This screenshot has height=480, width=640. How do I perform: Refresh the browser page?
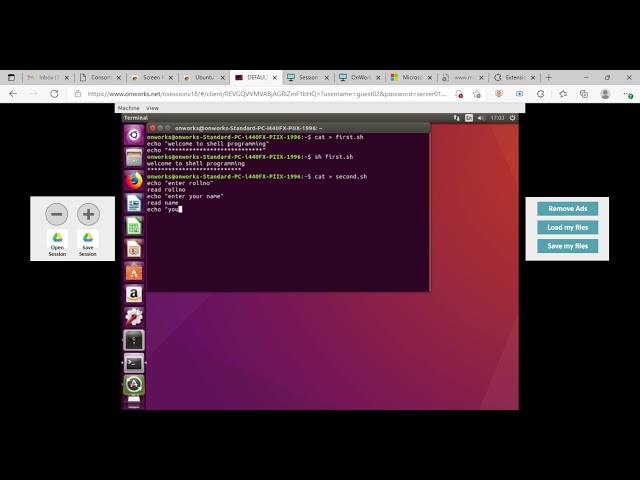[x=54, y=94]
